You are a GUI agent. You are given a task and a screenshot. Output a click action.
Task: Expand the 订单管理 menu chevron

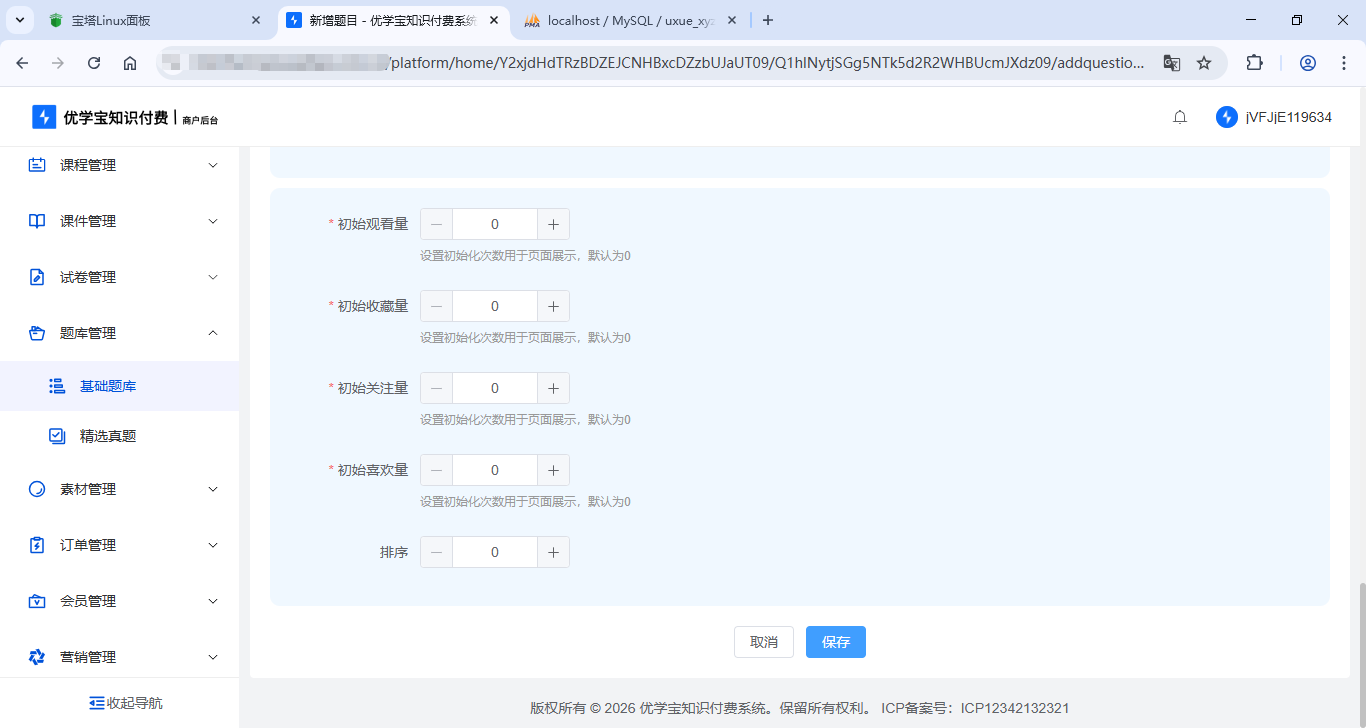click(212, 545)
